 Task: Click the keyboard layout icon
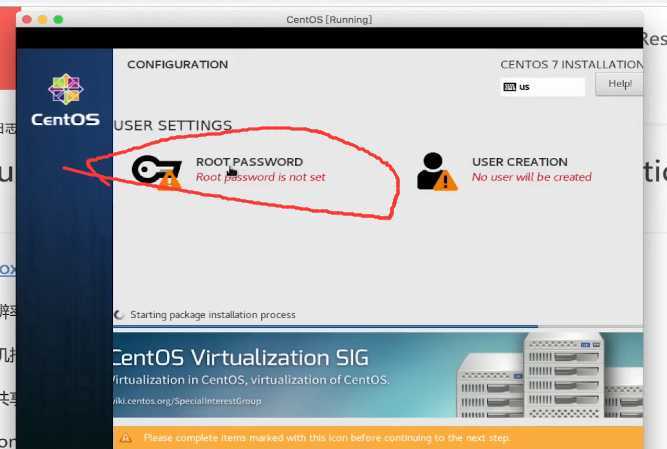pos(510,87)
